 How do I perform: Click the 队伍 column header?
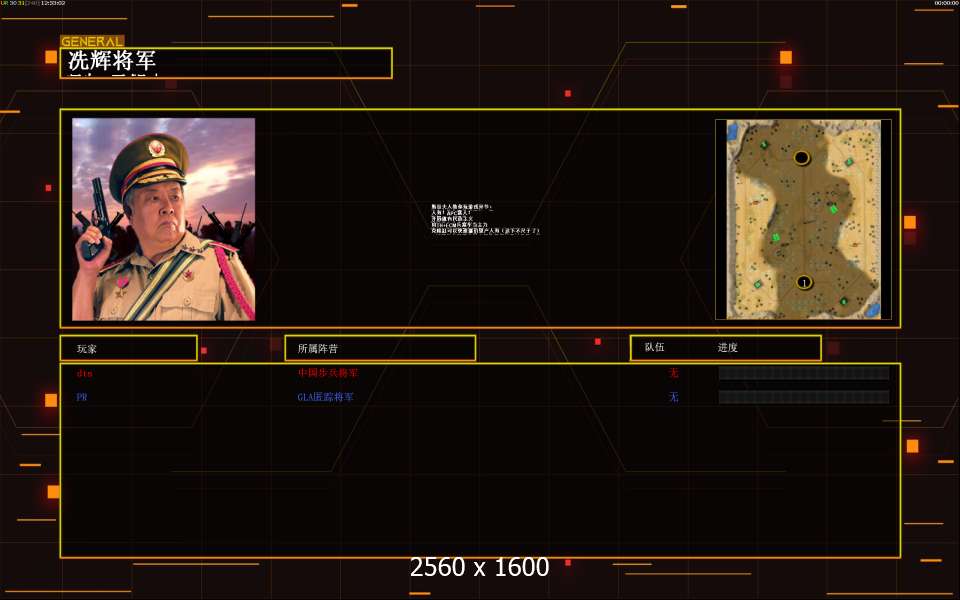(x=654, y=347)
